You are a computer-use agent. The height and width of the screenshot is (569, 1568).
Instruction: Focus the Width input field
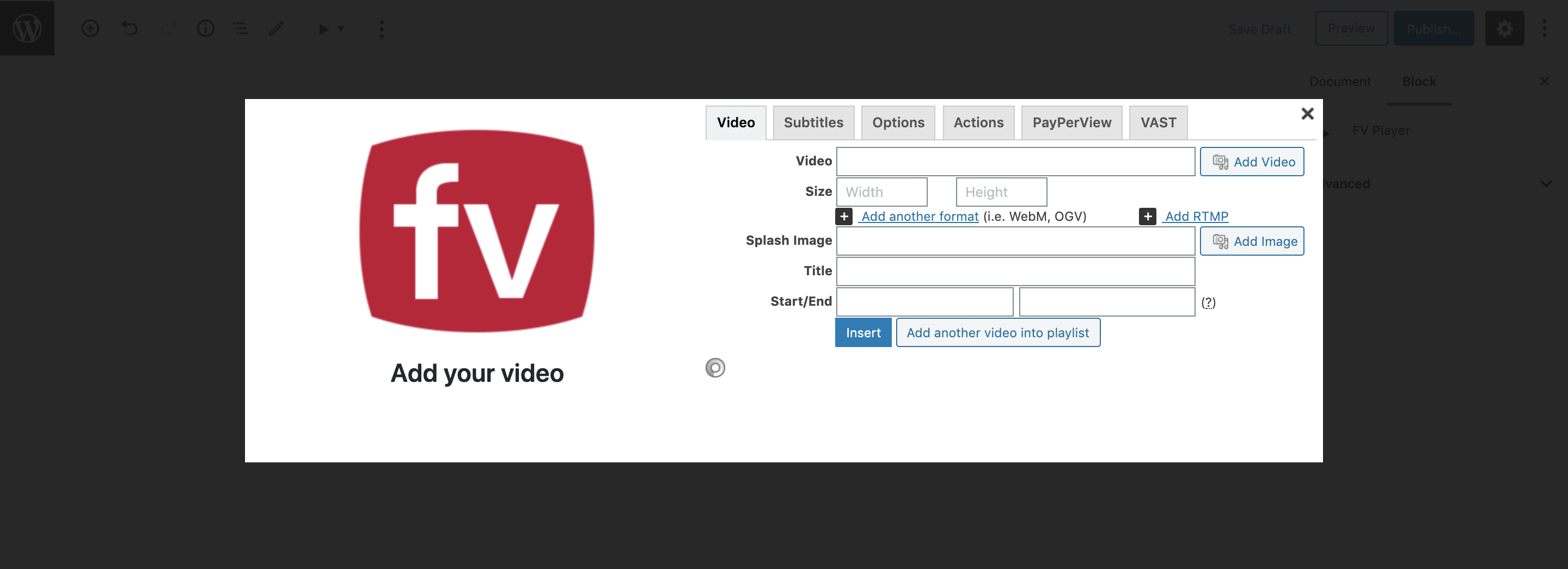(881, 192)
